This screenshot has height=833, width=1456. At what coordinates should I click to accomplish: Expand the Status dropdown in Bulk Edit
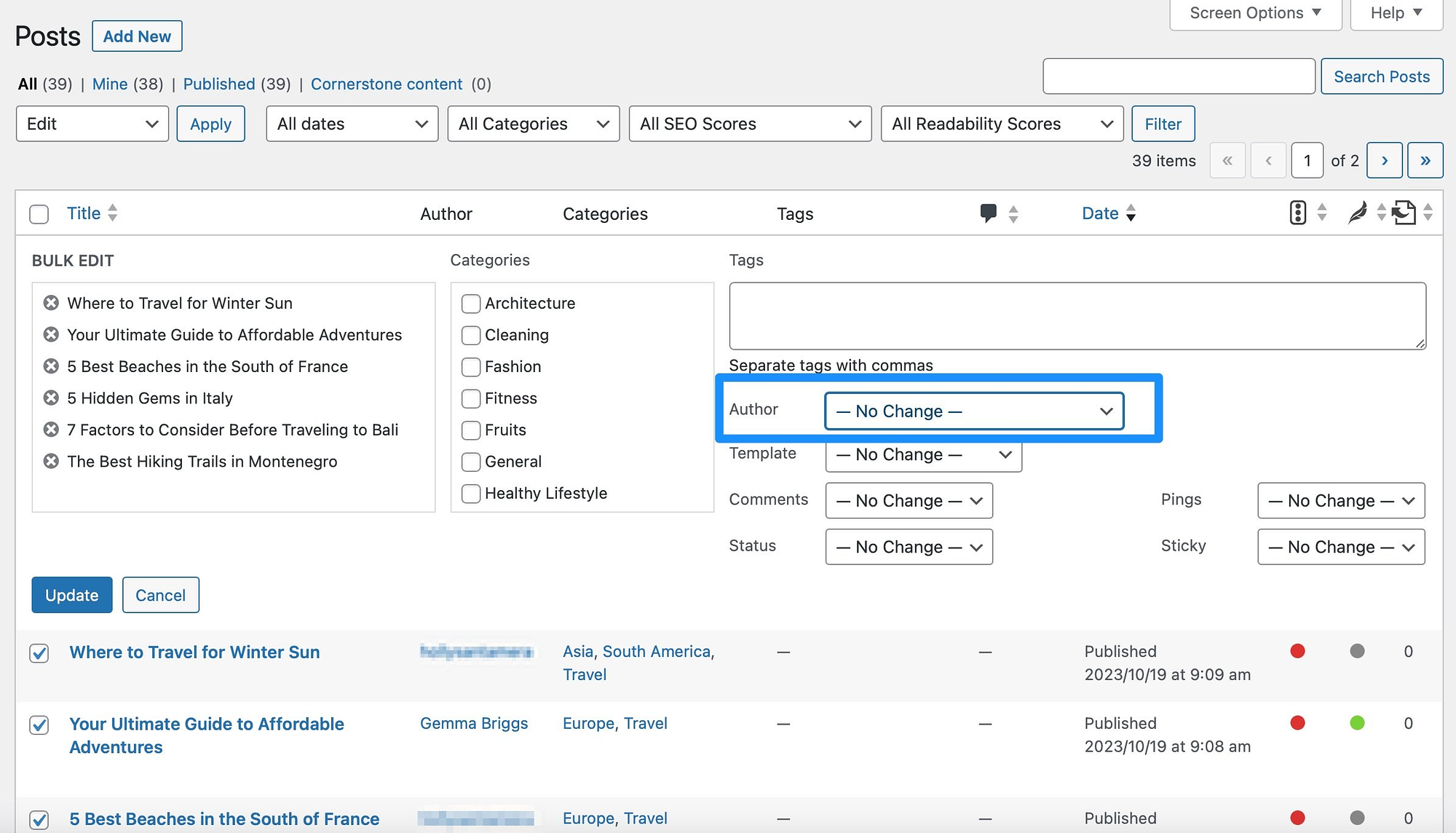[x=907, y=546]
